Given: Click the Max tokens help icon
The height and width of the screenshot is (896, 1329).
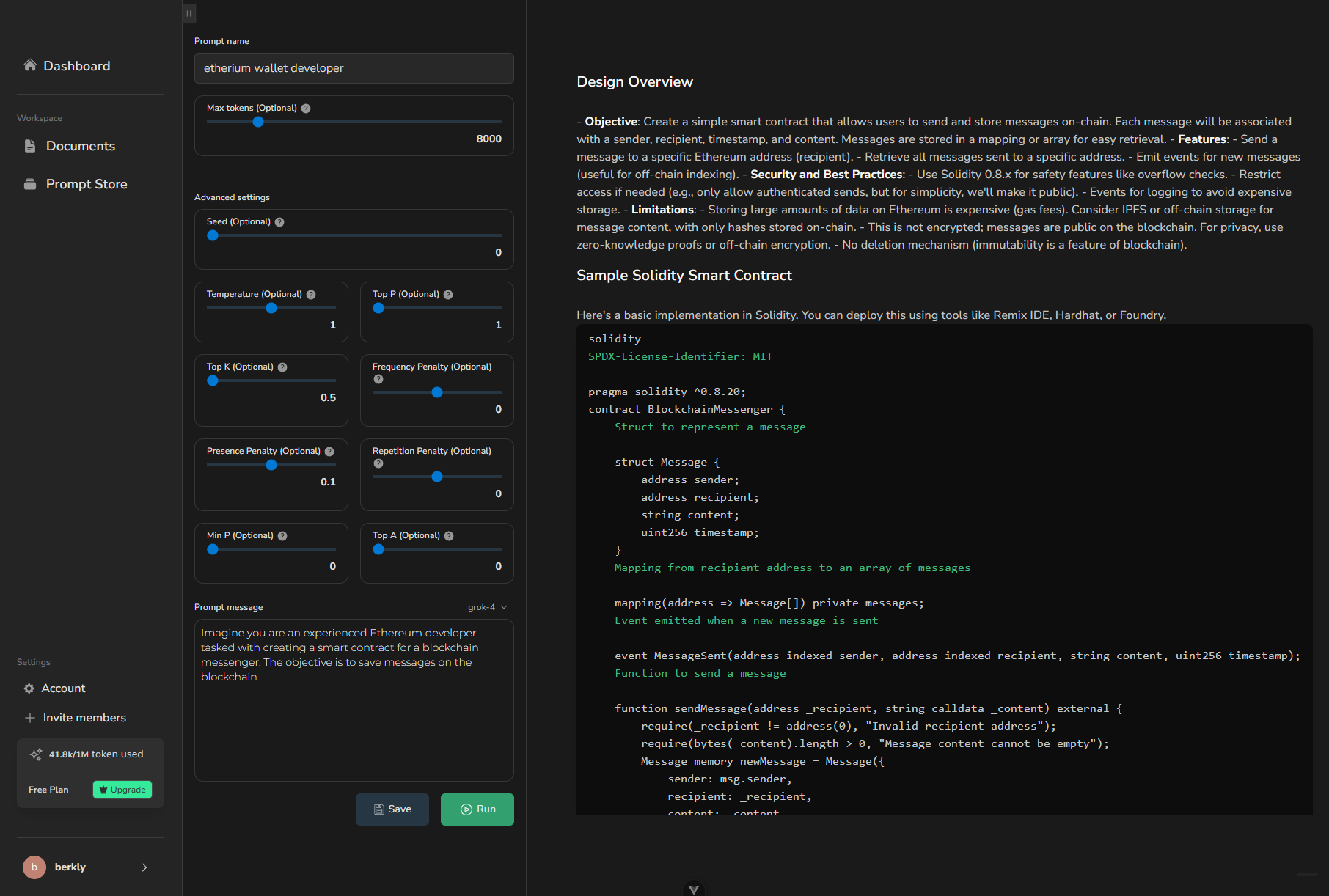Looking at the screenshot, I should (306, 109).
